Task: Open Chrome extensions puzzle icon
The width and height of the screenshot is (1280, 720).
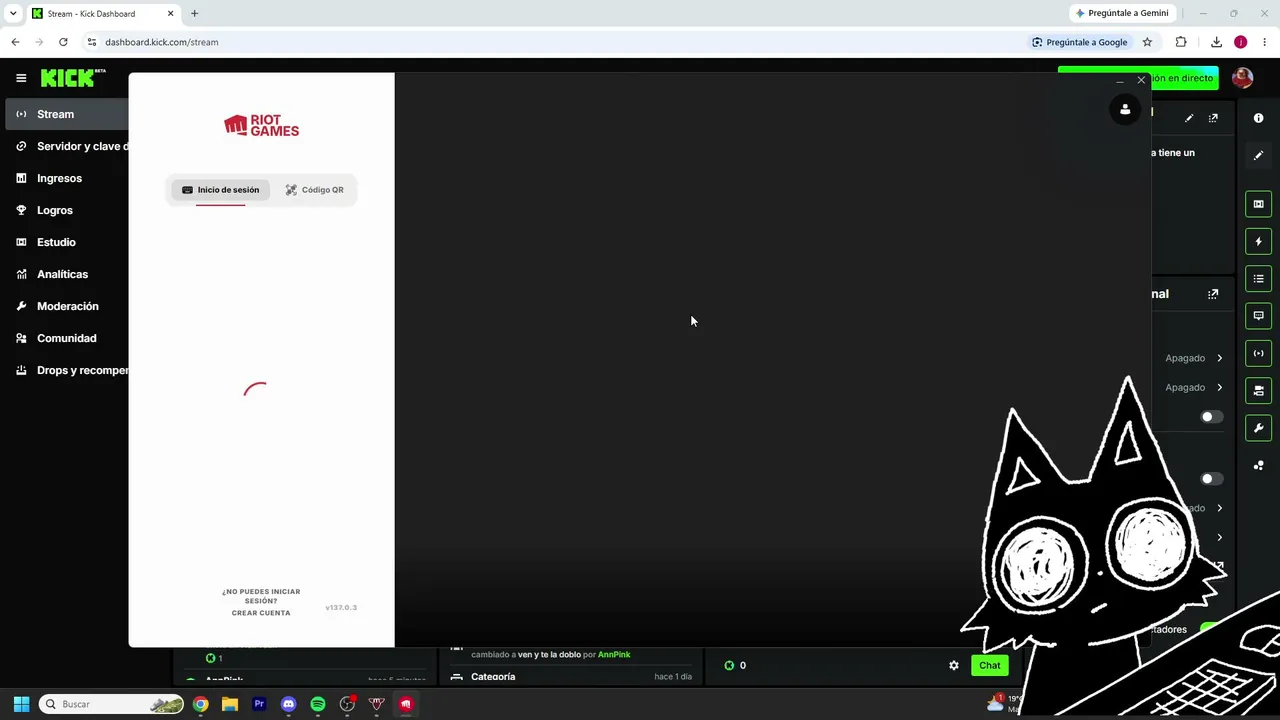Action: pos(1181,42)
